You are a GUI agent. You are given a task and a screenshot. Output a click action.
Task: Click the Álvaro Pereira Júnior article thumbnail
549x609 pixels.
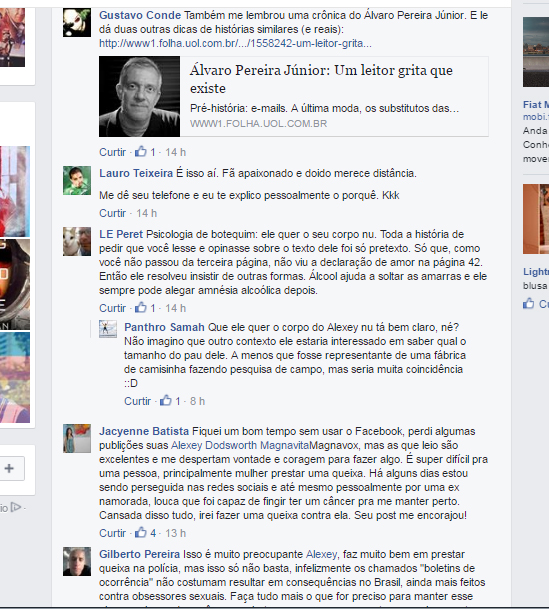point(139,96)
